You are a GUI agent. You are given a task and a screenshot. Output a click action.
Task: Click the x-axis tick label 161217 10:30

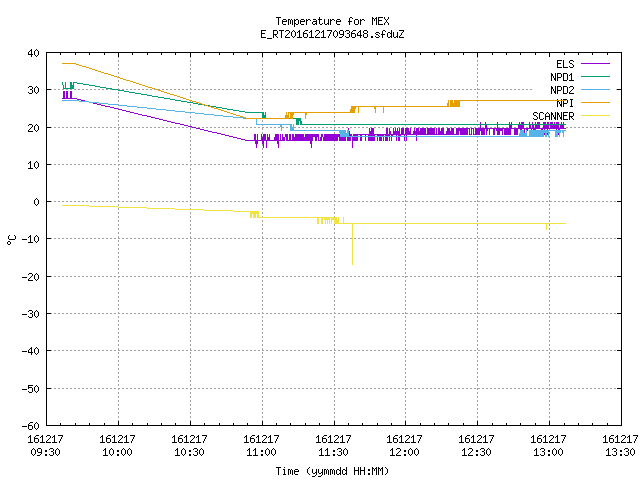click(x=189, y=446)
